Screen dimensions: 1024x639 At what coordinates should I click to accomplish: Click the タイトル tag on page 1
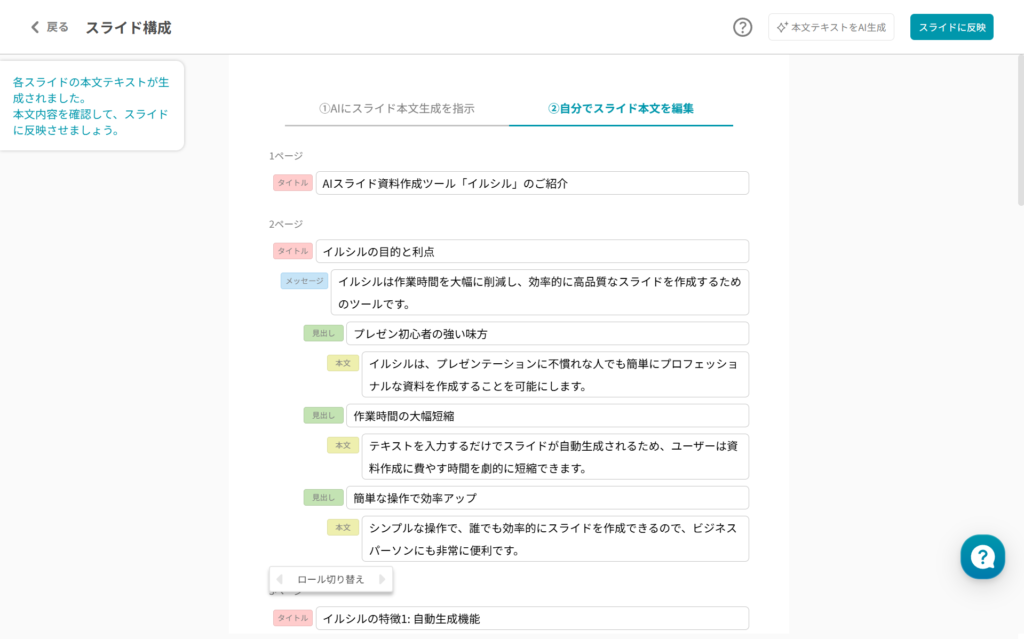pos(293,183)
